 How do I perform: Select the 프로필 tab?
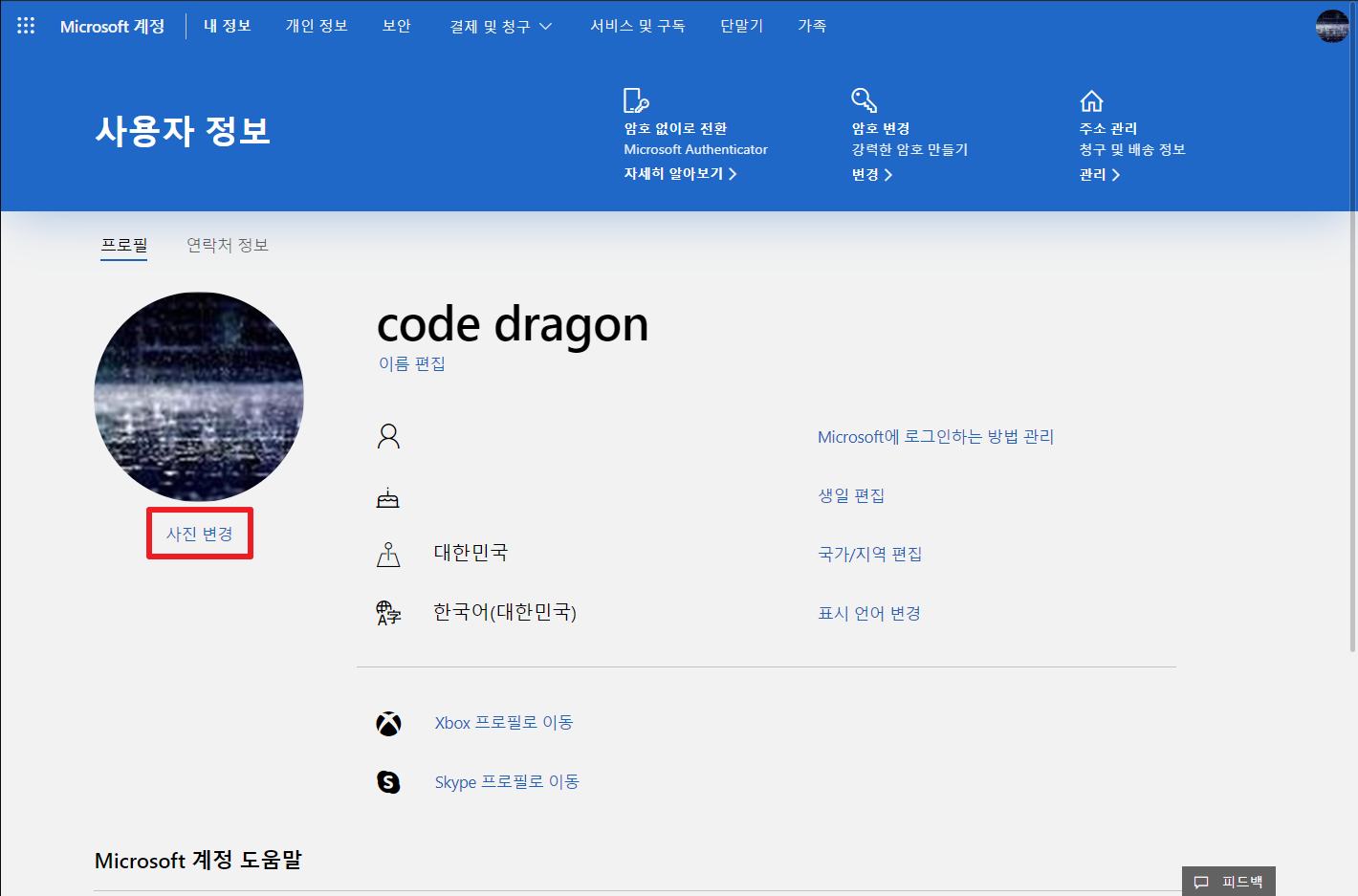tap(124, 246)
